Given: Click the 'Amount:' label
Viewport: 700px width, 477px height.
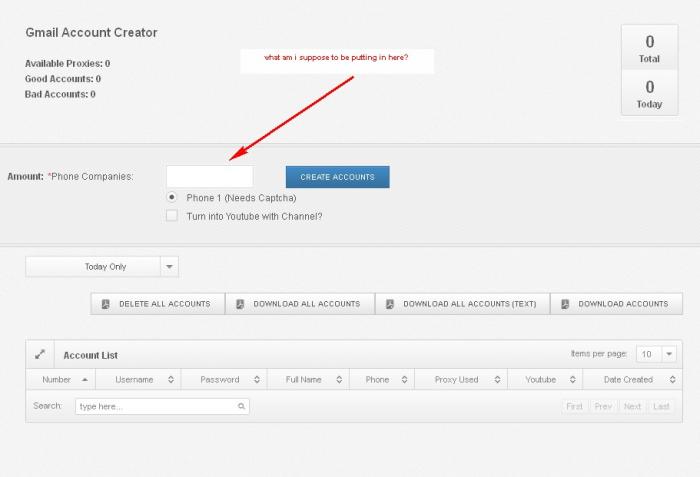Looking at the screenshot, I should tap(25, 176).
